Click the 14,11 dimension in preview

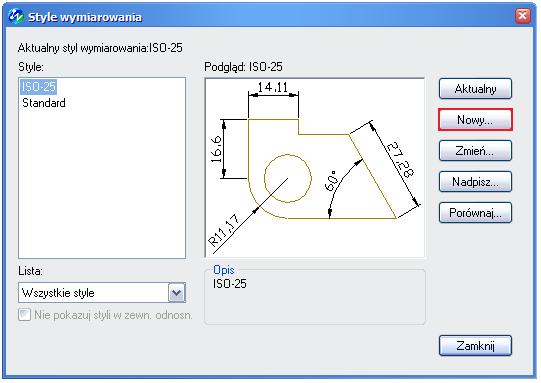tap(273, 87)
